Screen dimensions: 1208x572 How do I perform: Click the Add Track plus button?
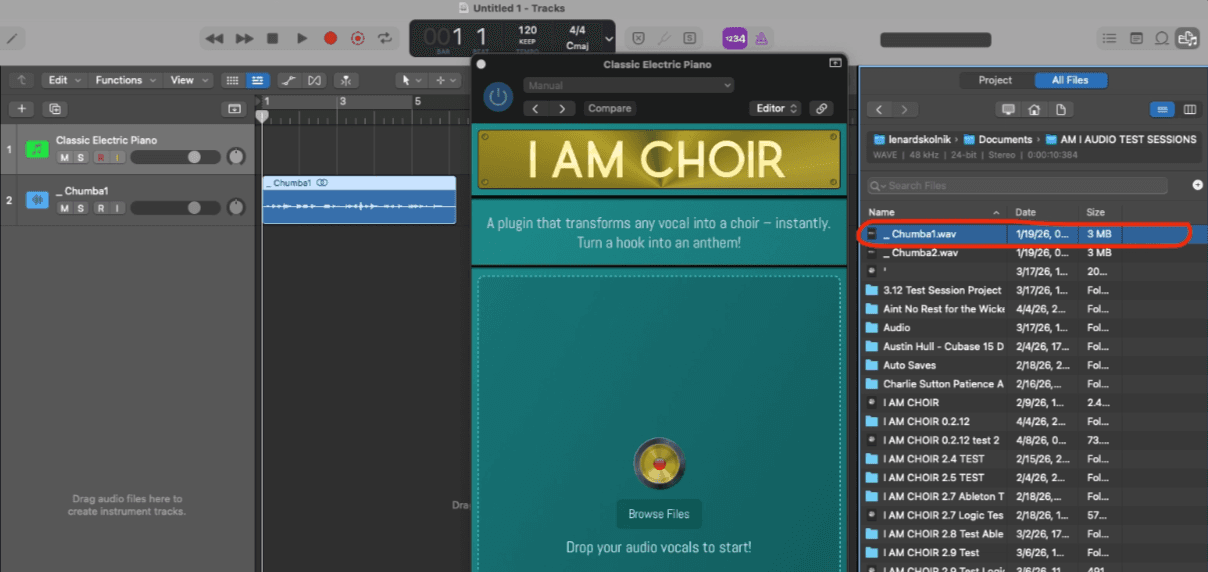[23, 108]
